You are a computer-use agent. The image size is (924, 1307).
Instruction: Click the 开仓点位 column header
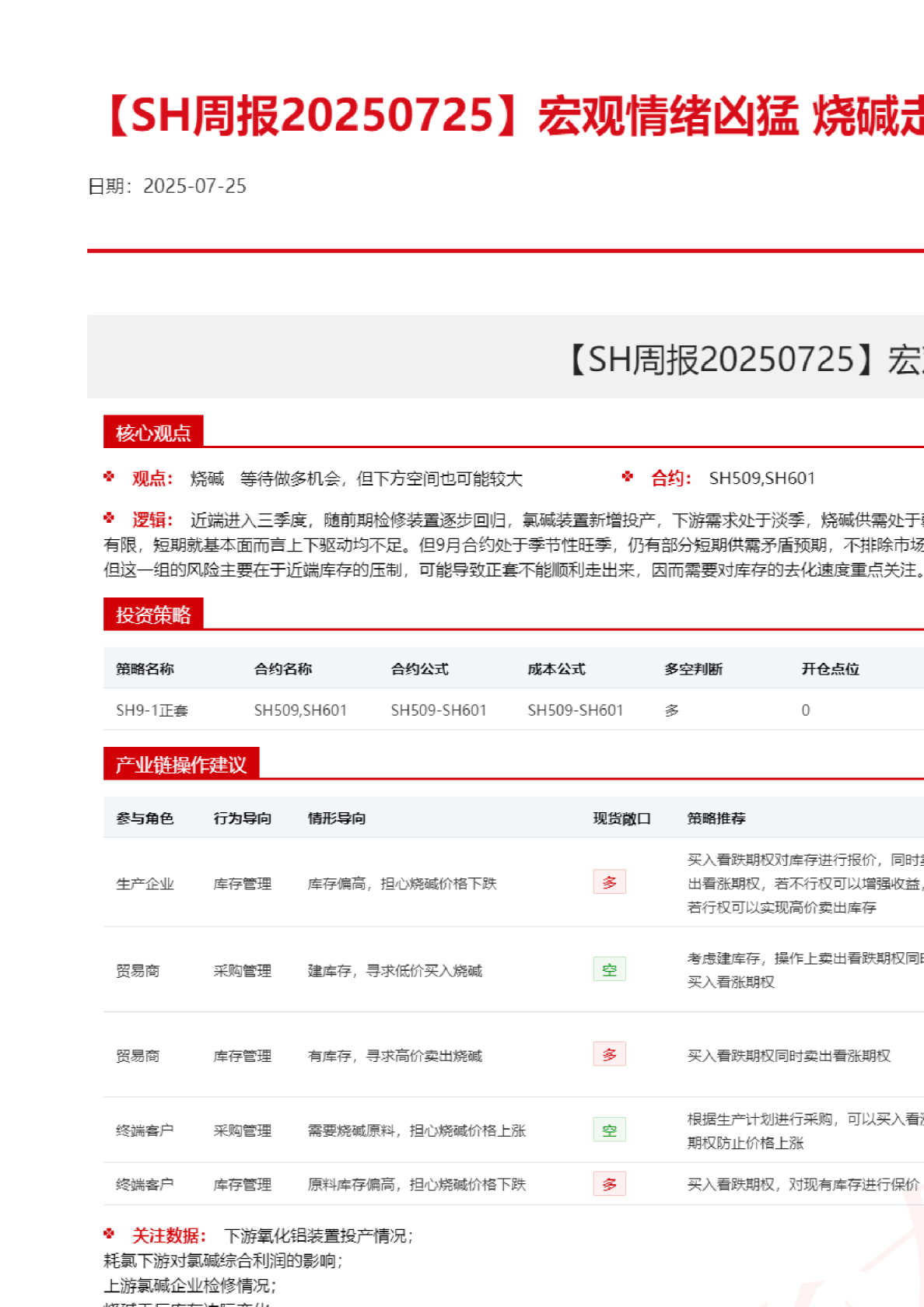pyautogui.click(x=830, y=669)
